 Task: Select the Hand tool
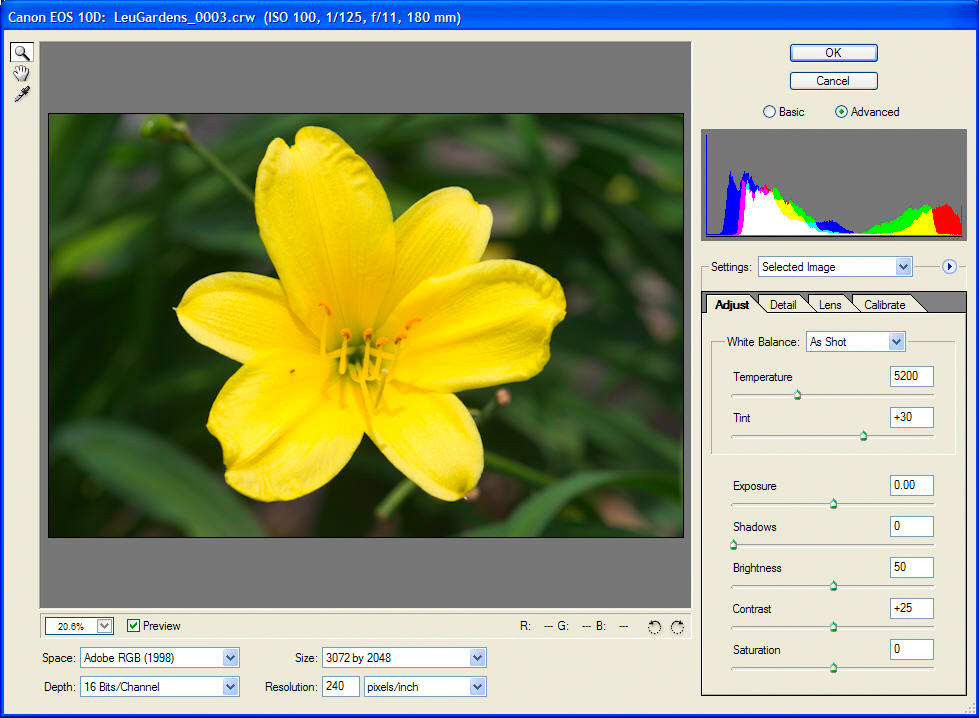coord(21,72)
